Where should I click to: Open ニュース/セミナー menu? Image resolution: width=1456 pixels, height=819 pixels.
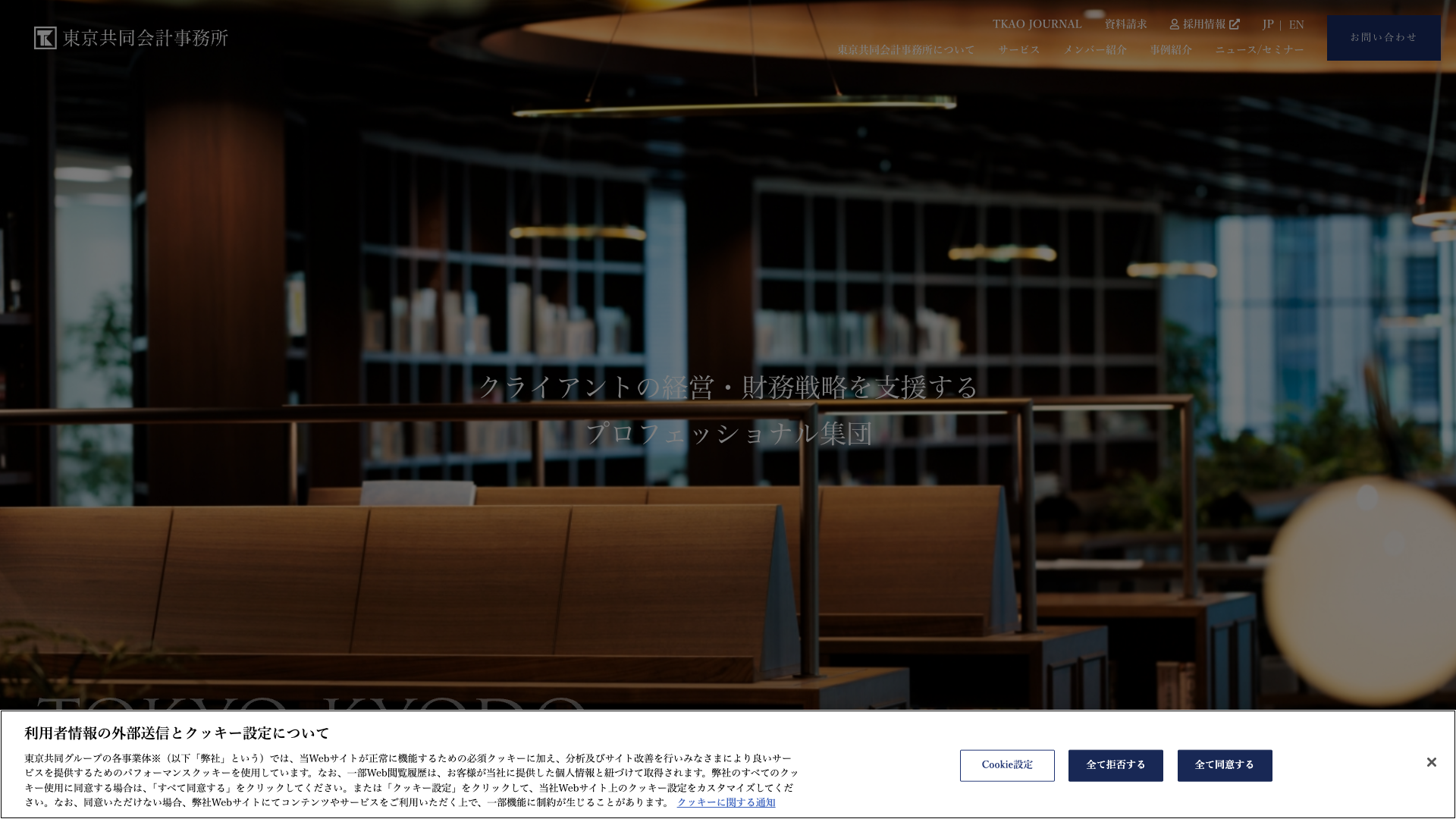(1259, 50)
